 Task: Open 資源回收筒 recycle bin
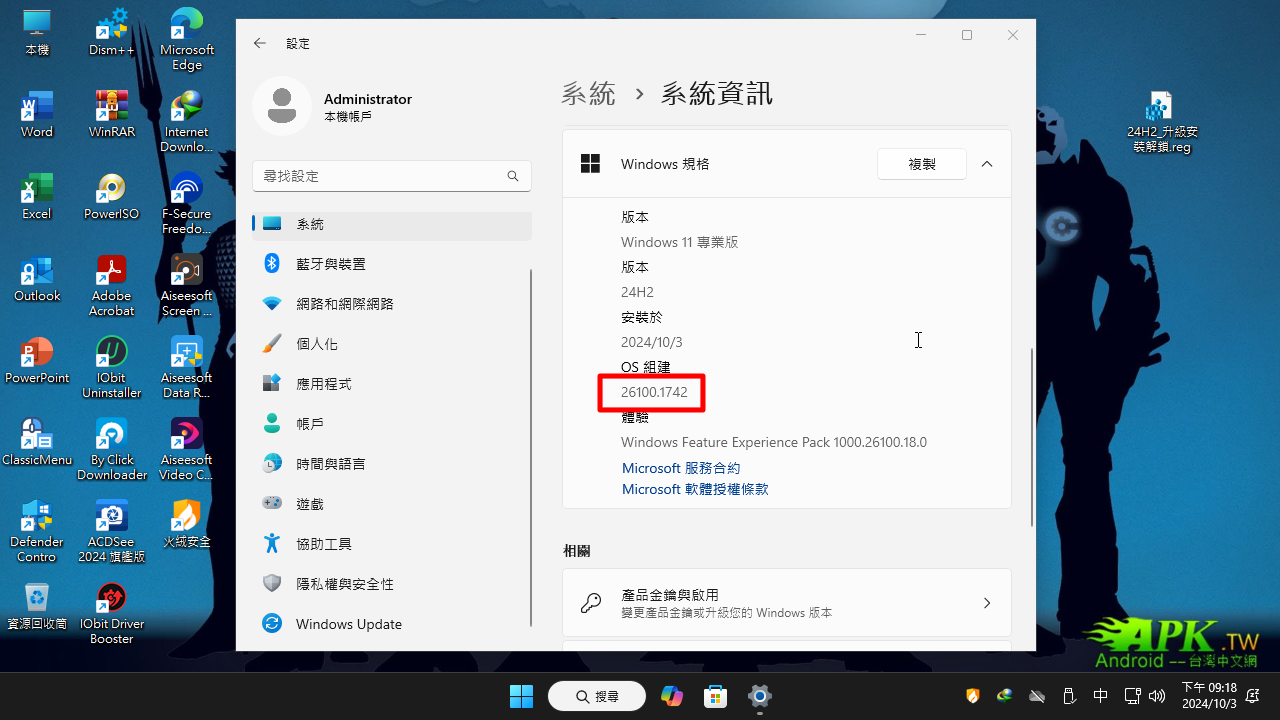[x=37, y=606]
